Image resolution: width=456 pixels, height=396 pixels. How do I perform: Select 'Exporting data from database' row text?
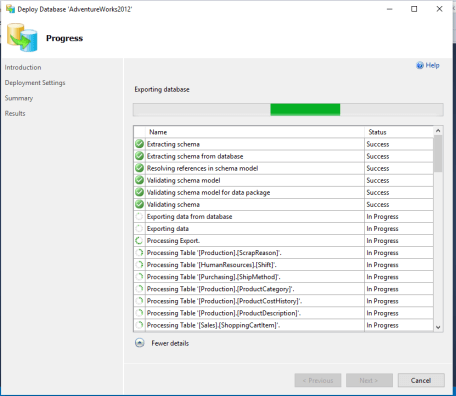[x=189, y=217]
